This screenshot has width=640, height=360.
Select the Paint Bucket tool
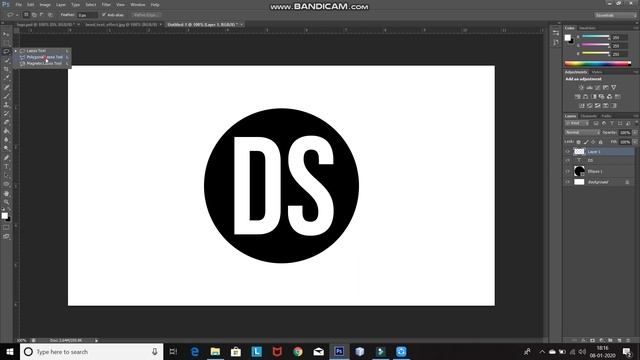[6, 131]
